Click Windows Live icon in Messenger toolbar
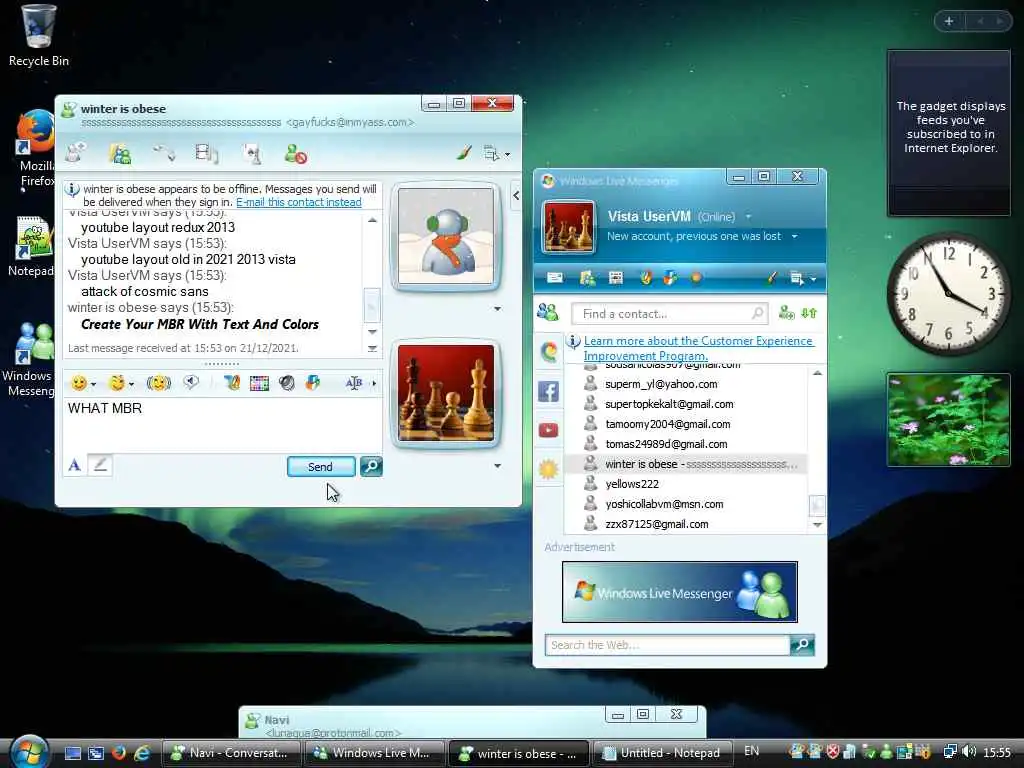 tap(670, 278)
